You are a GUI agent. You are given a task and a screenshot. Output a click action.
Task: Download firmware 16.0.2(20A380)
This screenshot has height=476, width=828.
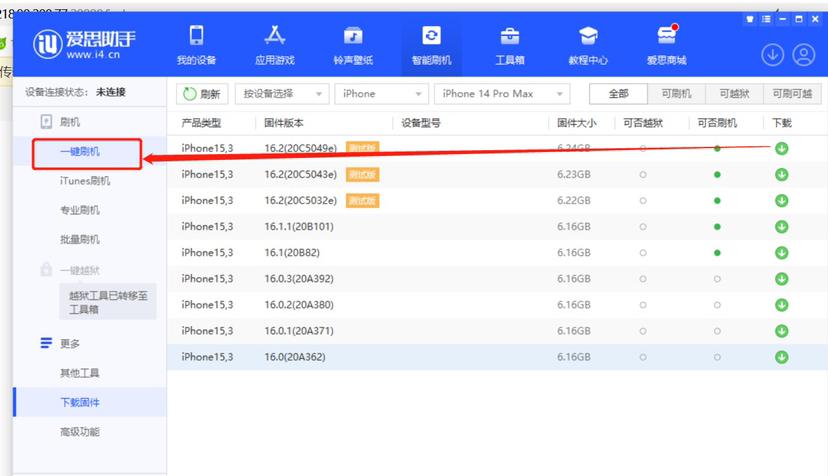(782, 305)
